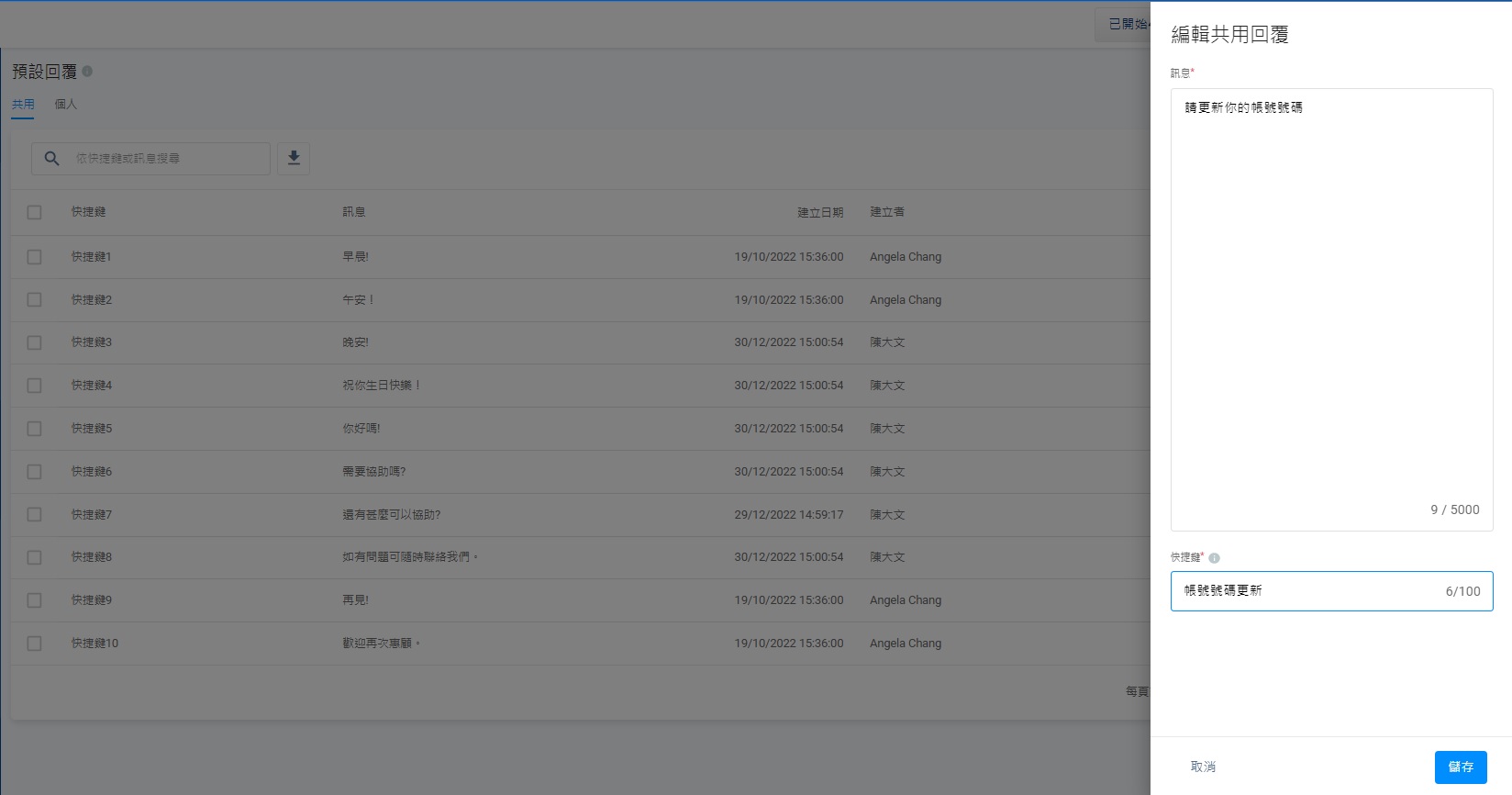Click the 快捷鍵1 name cell
The width and height of the screenshot is (1512, 795).
tap(92, 257)
